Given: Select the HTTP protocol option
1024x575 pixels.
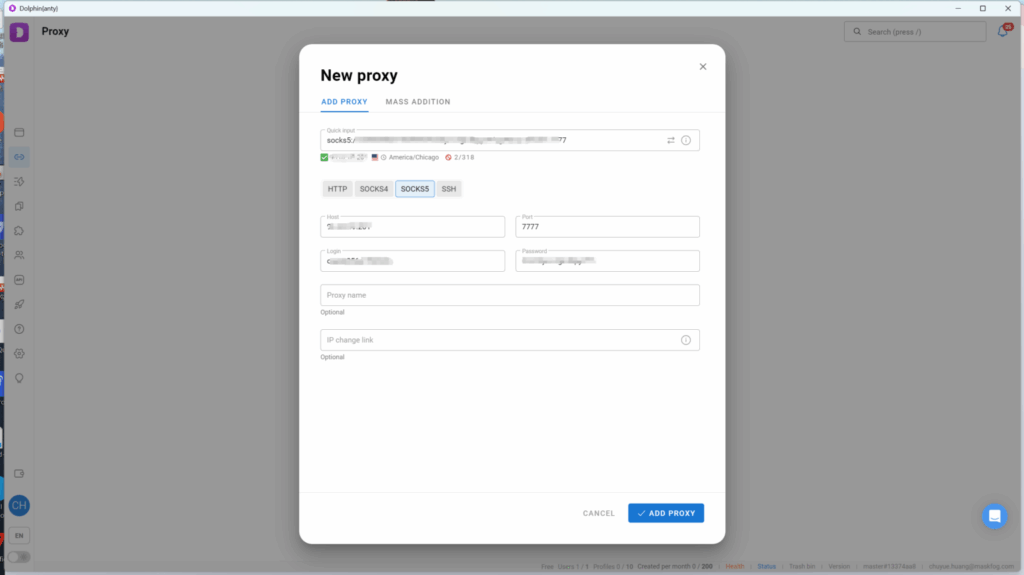Looking at the screenshot, I should pyautogui.click(x=337, y=189).
